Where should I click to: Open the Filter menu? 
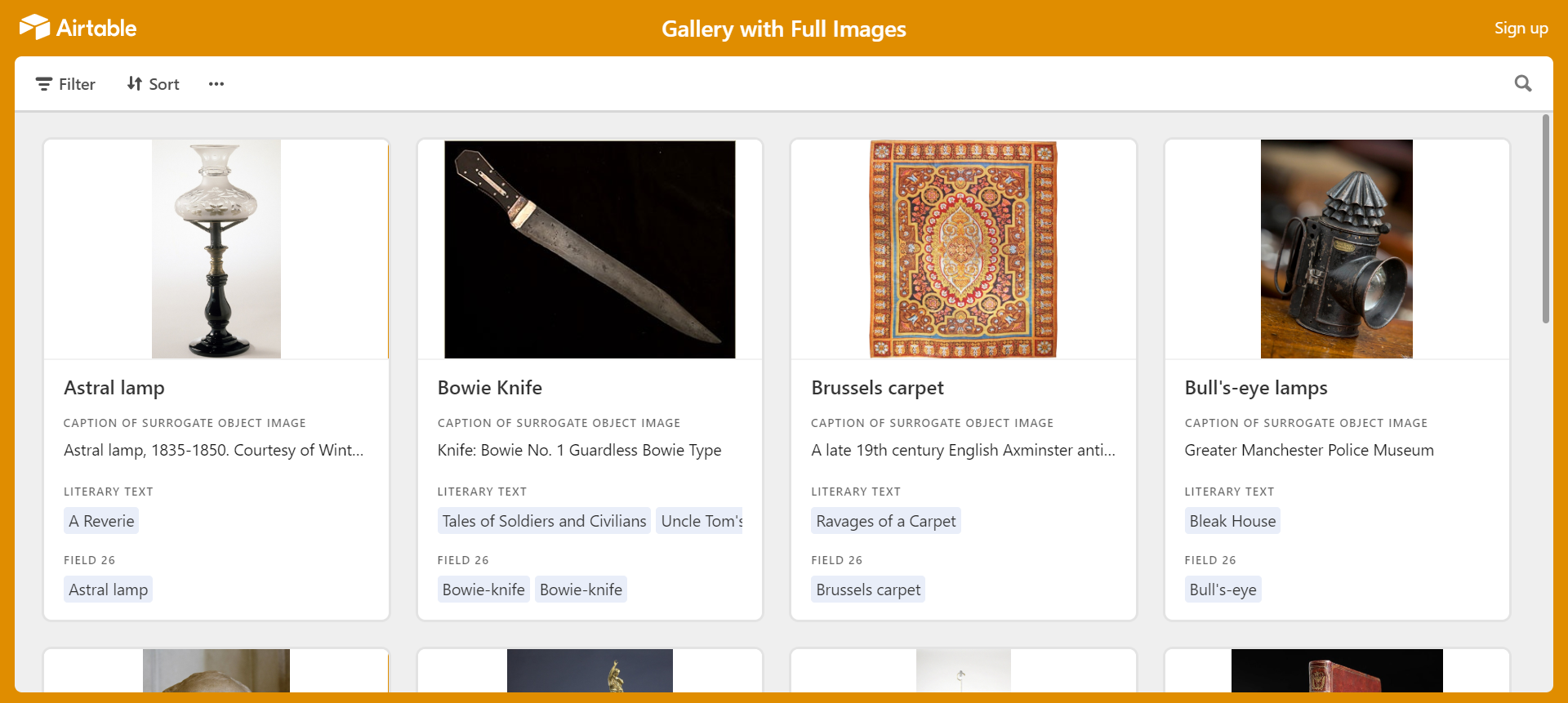(x=65, y=84)
